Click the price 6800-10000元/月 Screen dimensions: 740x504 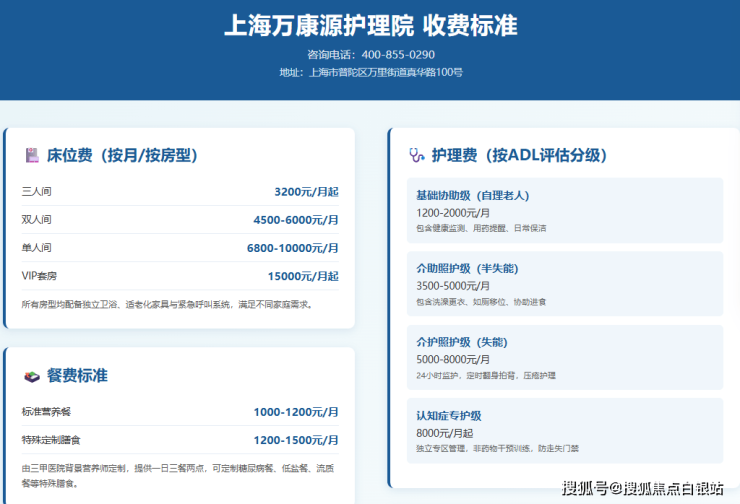(293, 248)
